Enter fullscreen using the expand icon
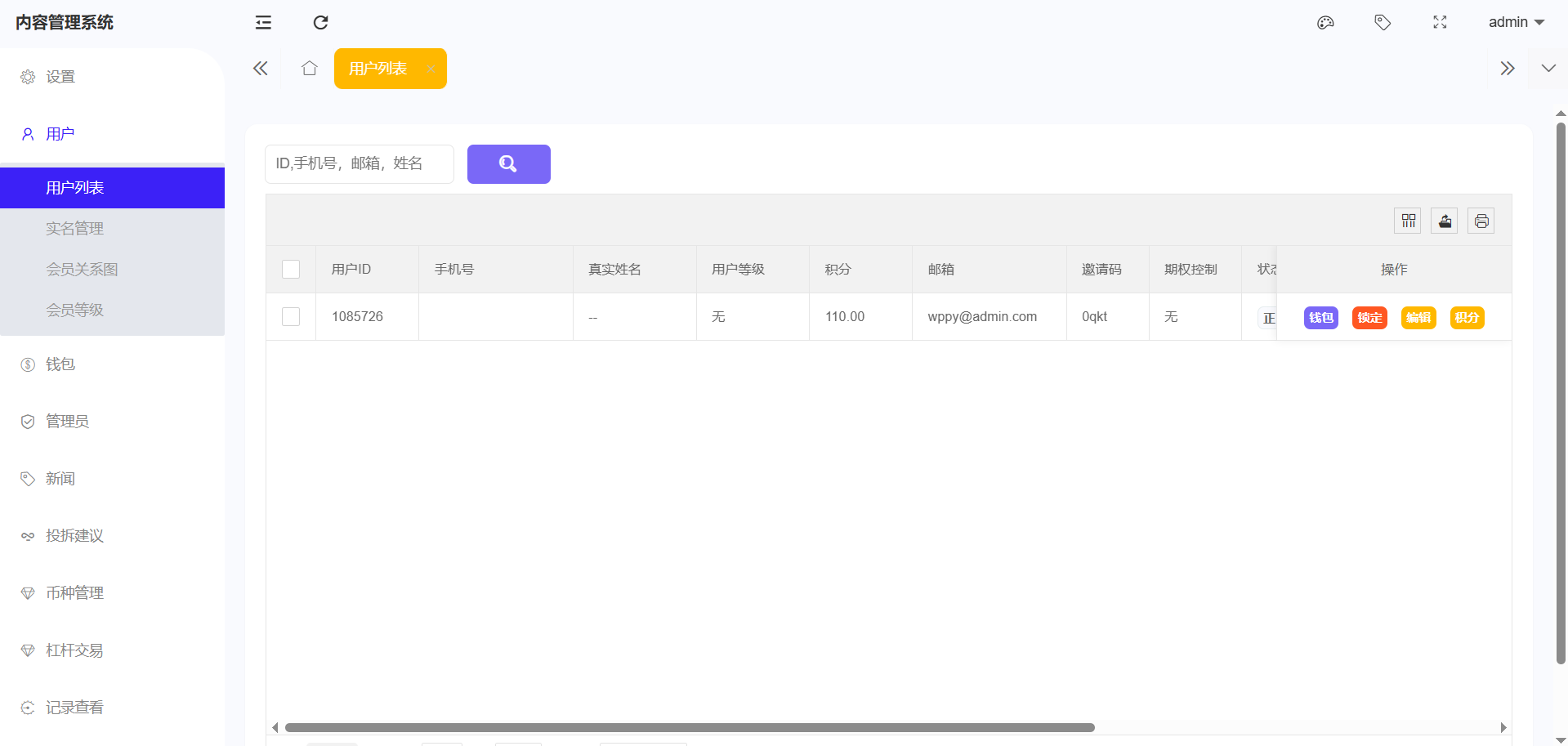Image resolution: width=1568 pixels, height=746 pixels. pos(1440,23)
